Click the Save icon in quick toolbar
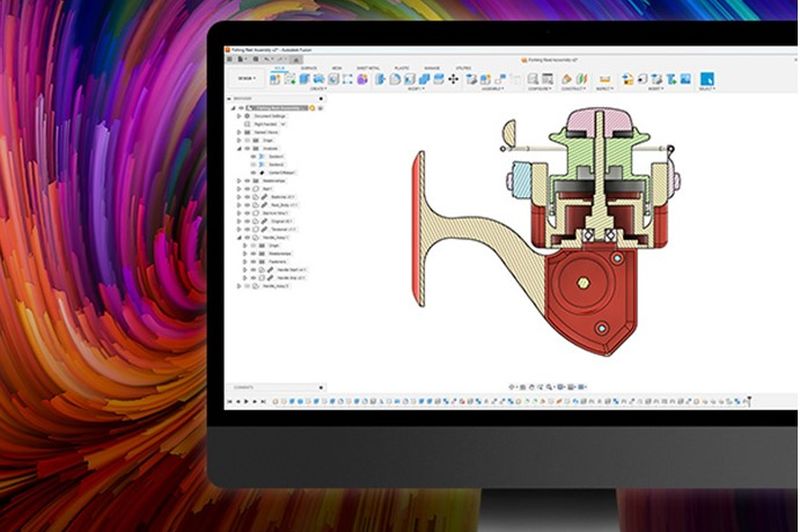This screenshot has height=532, width=800. point(256,59)
